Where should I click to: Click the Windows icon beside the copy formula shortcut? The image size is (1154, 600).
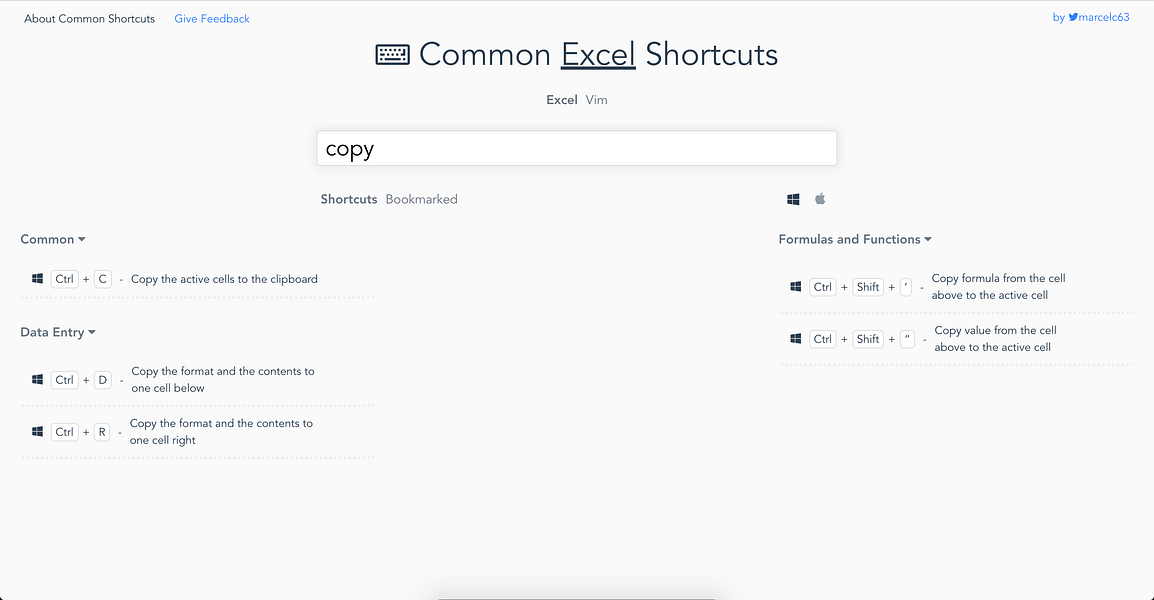(795, 287)
